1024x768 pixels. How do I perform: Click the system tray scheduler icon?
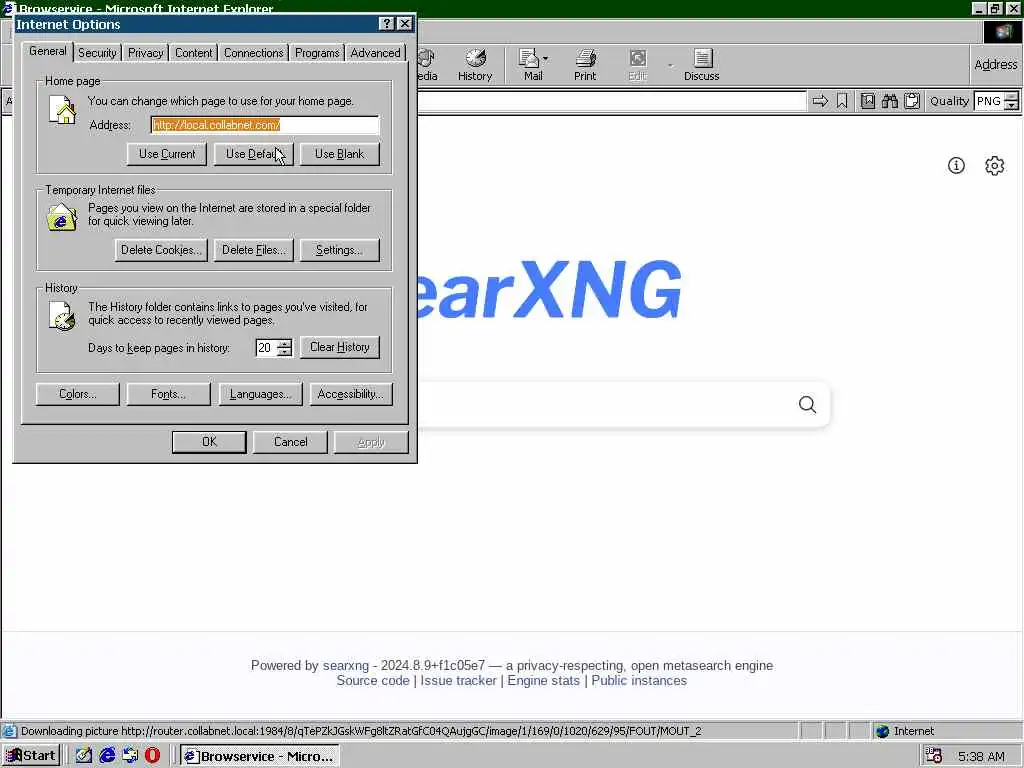(x=934, y=756)
